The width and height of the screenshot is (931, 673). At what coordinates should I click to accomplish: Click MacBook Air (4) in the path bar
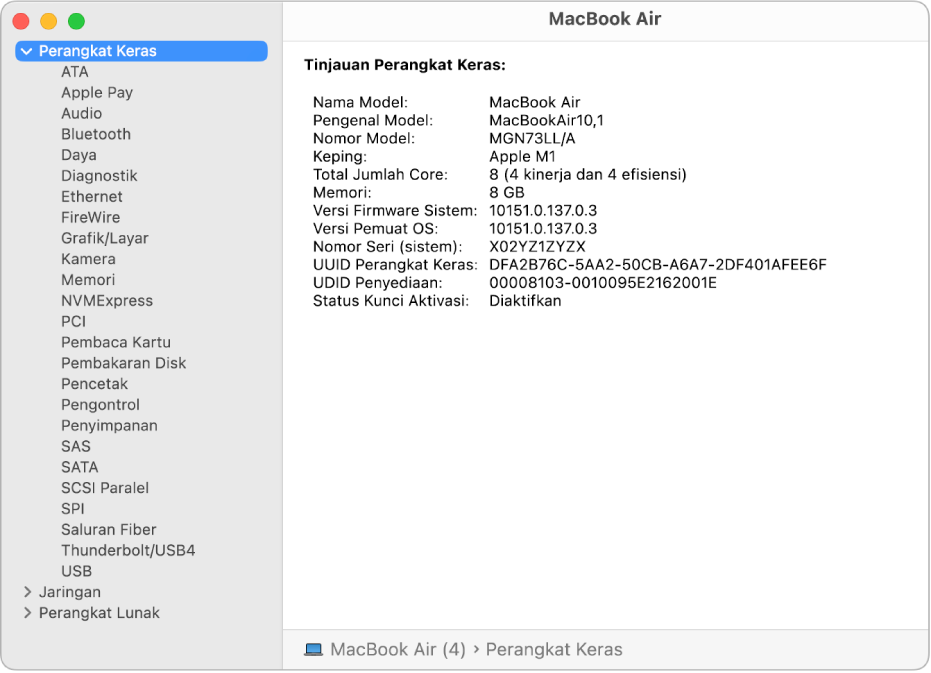398,650
